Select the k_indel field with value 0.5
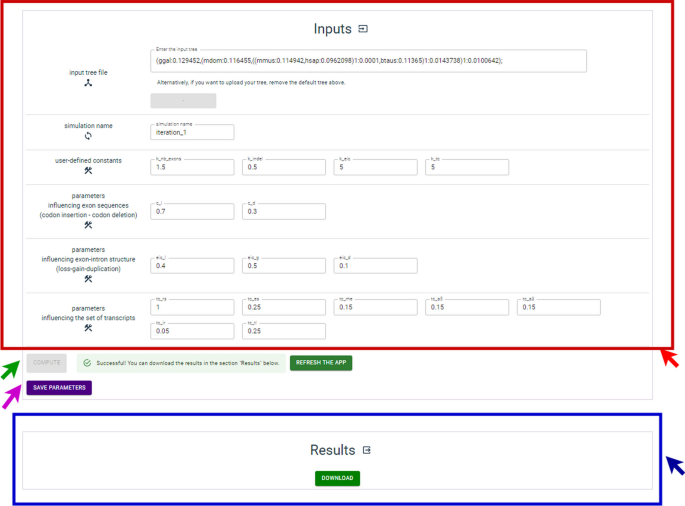 point(284,167)
